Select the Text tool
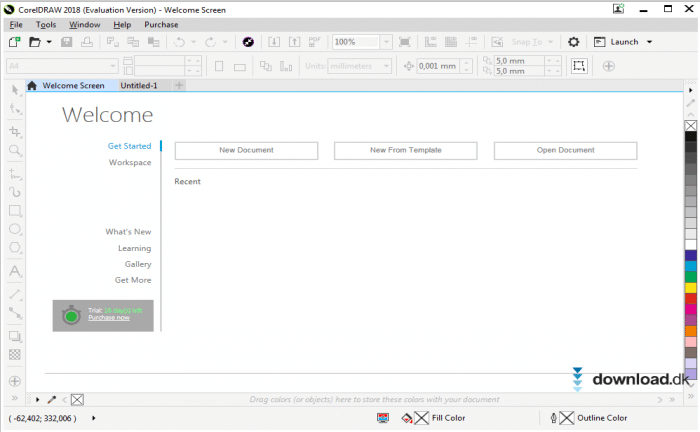 (x=15, y=271)
